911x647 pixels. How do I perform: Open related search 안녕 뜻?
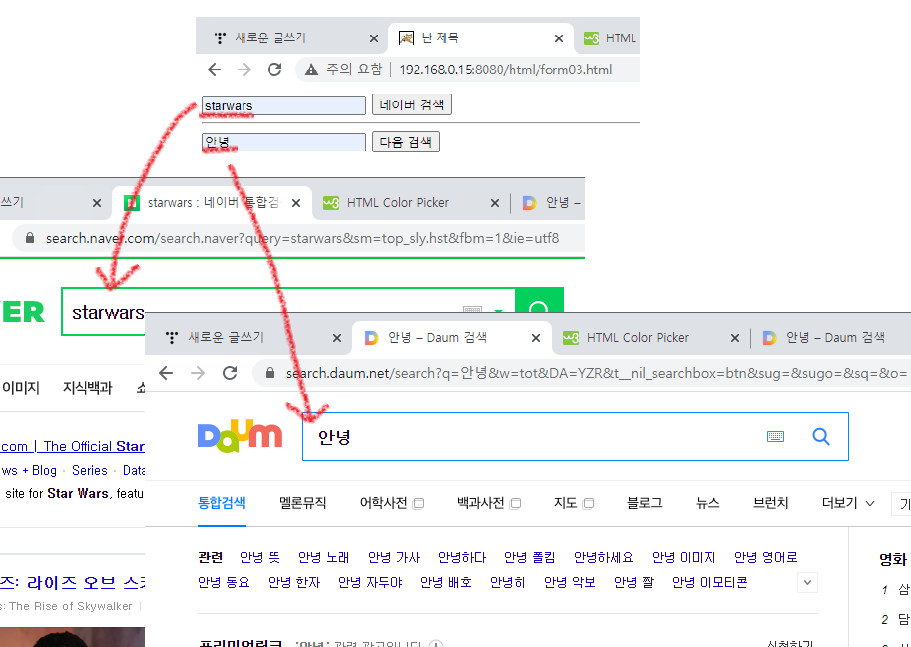pos(260,558)
